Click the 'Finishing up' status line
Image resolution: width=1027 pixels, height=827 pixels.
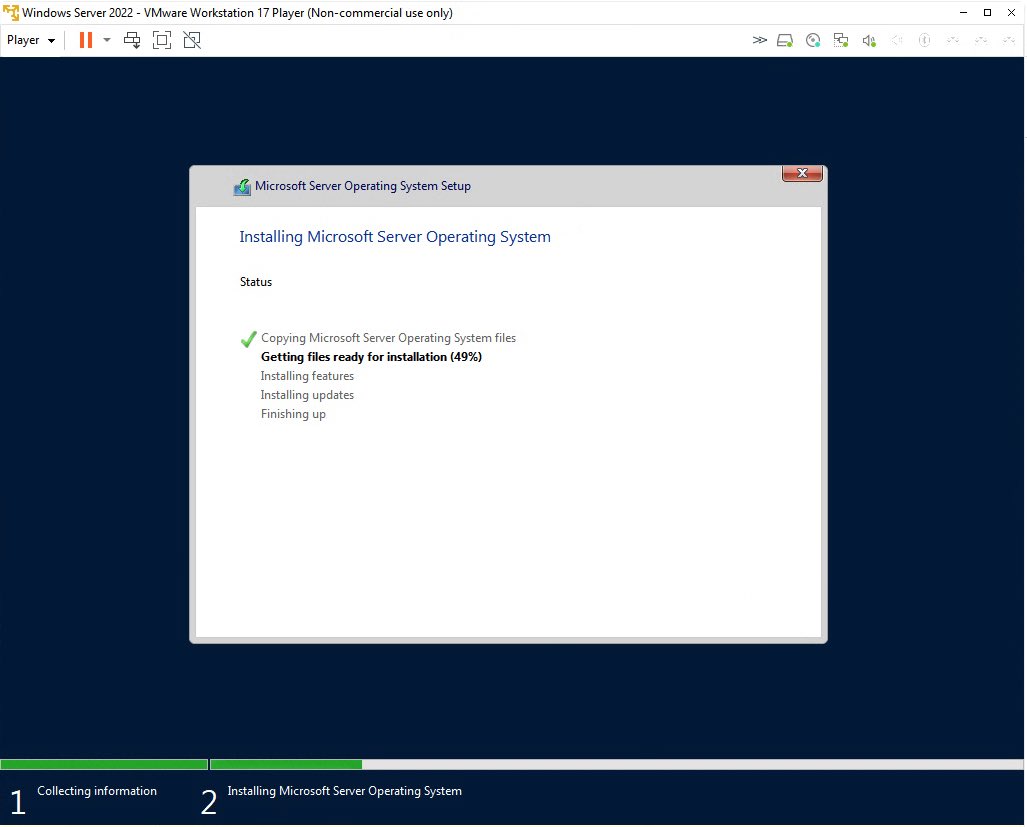point(293,414)
